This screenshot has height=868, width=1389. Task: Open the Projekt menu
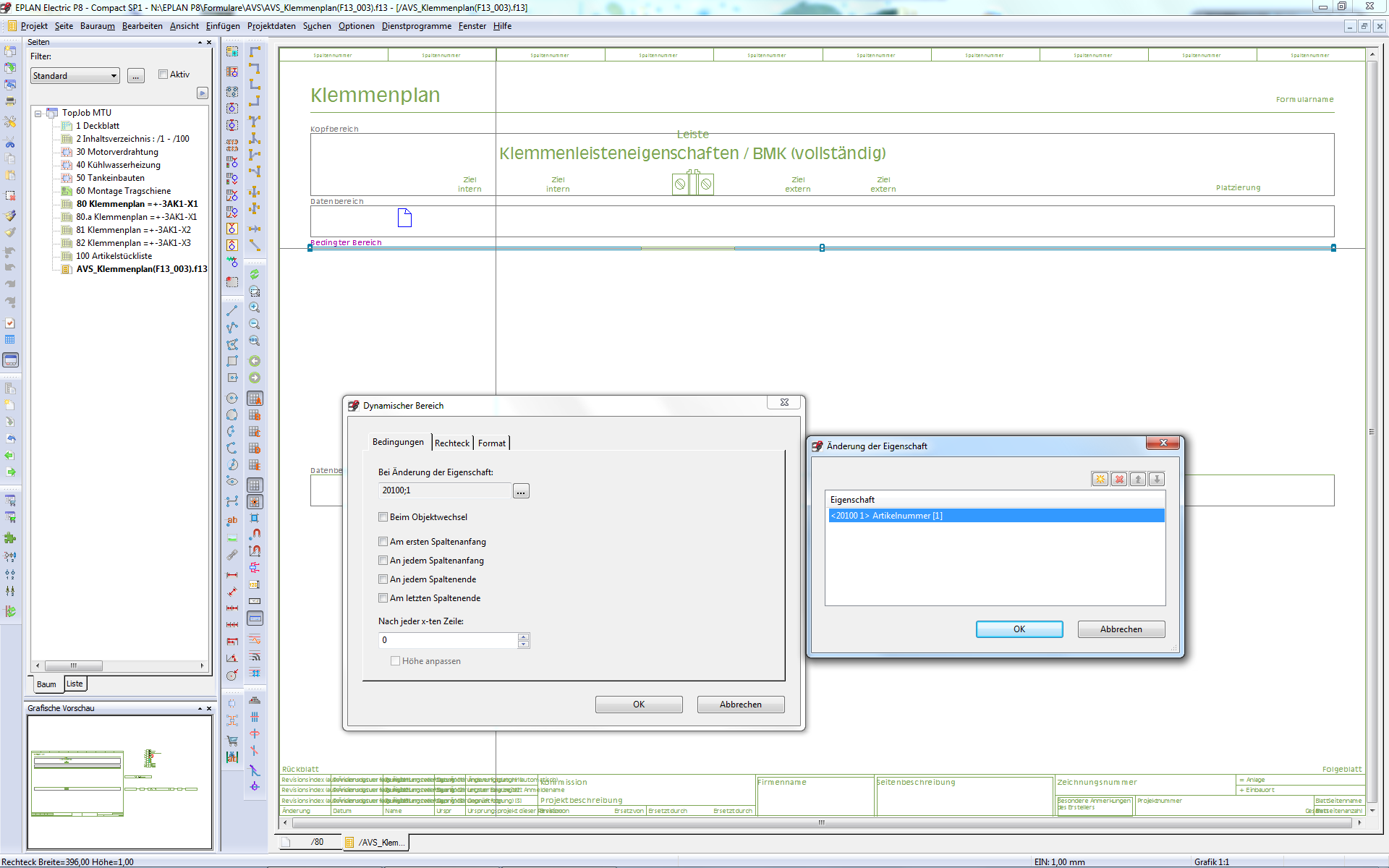tap(34, 26)
